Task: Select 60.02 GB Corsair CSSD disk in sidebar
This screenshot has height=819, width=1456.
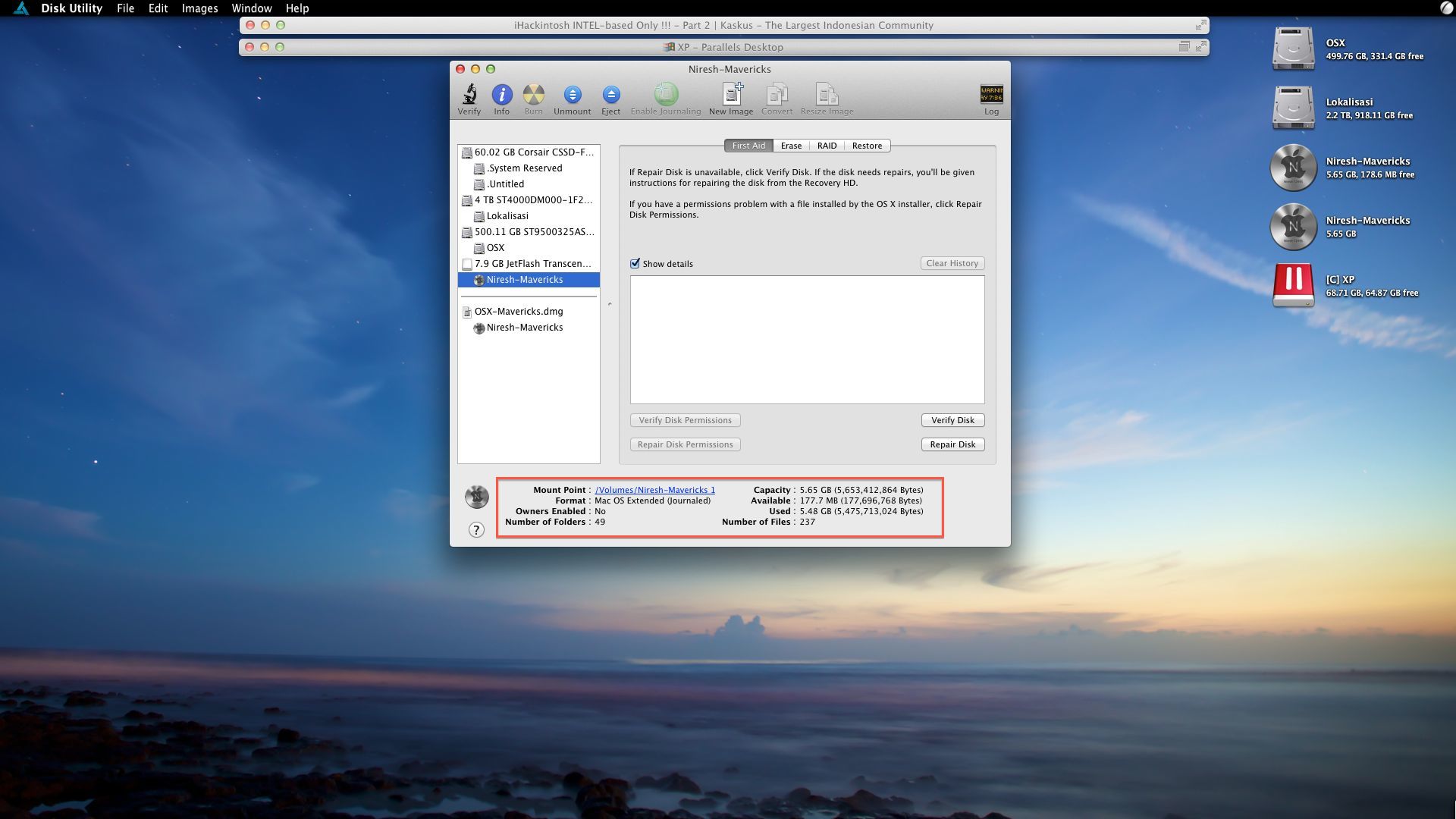Action: point(529,152)
